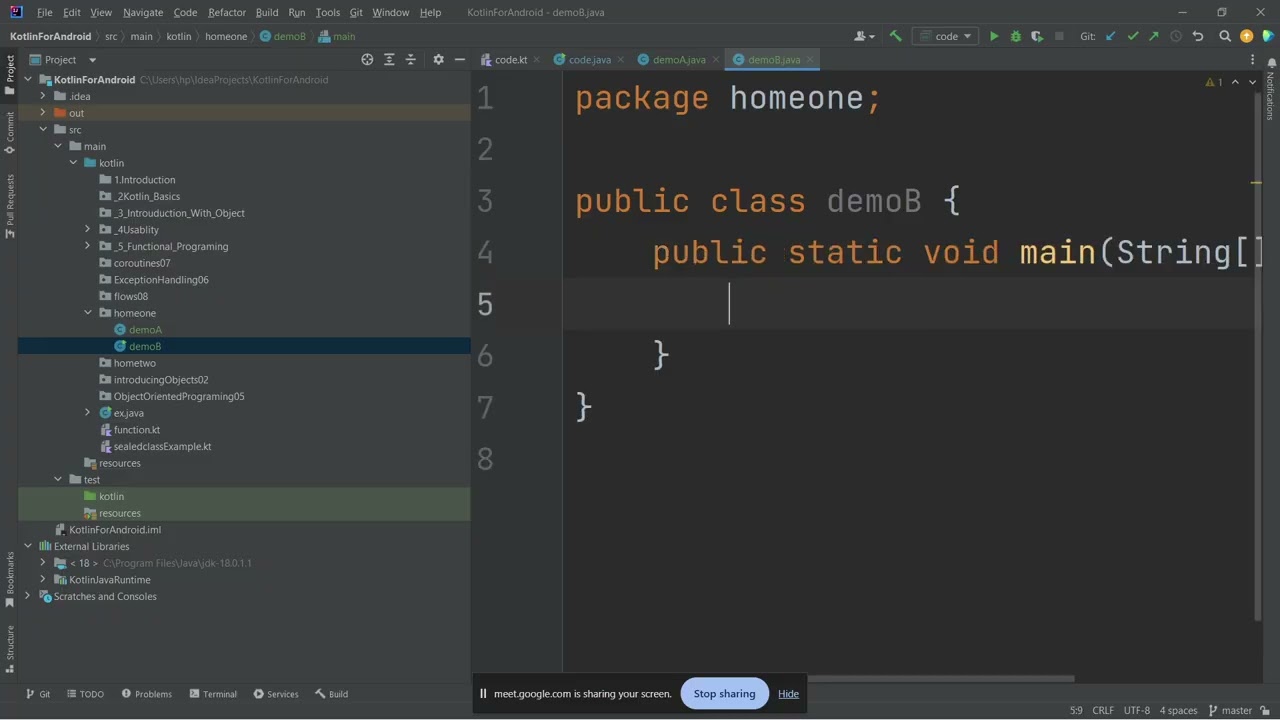Expand the out folder
1280x720 pixels.
(x=43, y=113)
